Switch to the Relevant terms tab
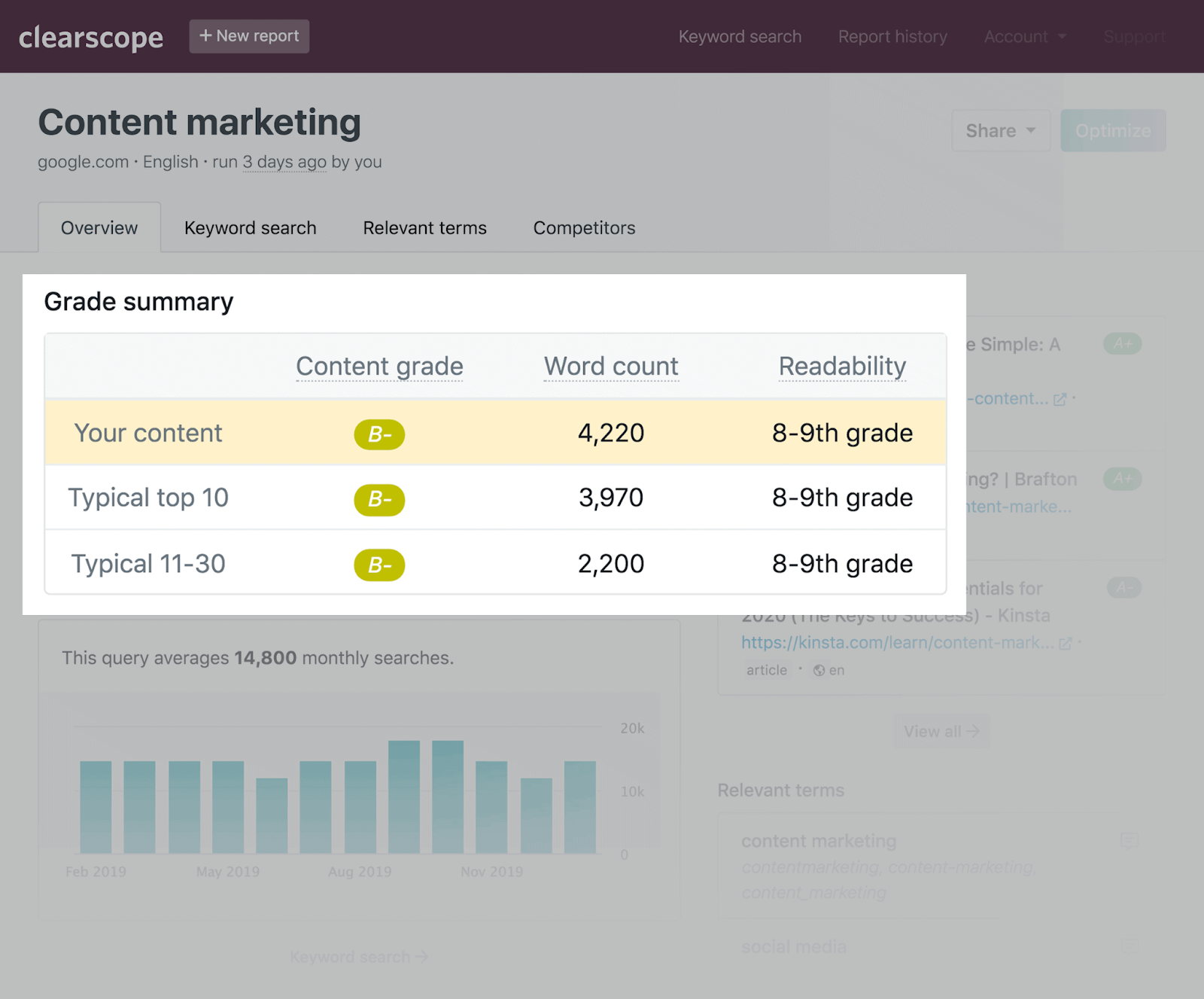The height and width of the screenshot is (999, 1204). [424, 228]
